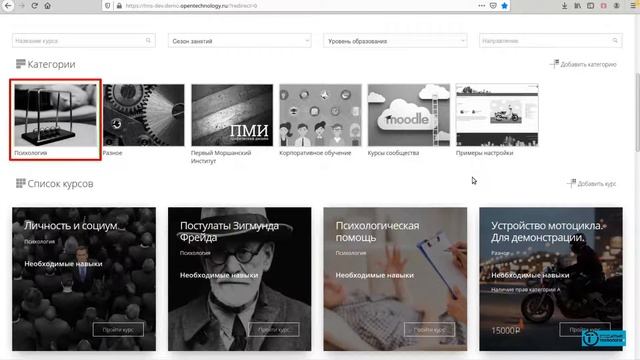This screenshot has height=360, width=640.
Task: Click the padlock site security icon
Action: 119,6
